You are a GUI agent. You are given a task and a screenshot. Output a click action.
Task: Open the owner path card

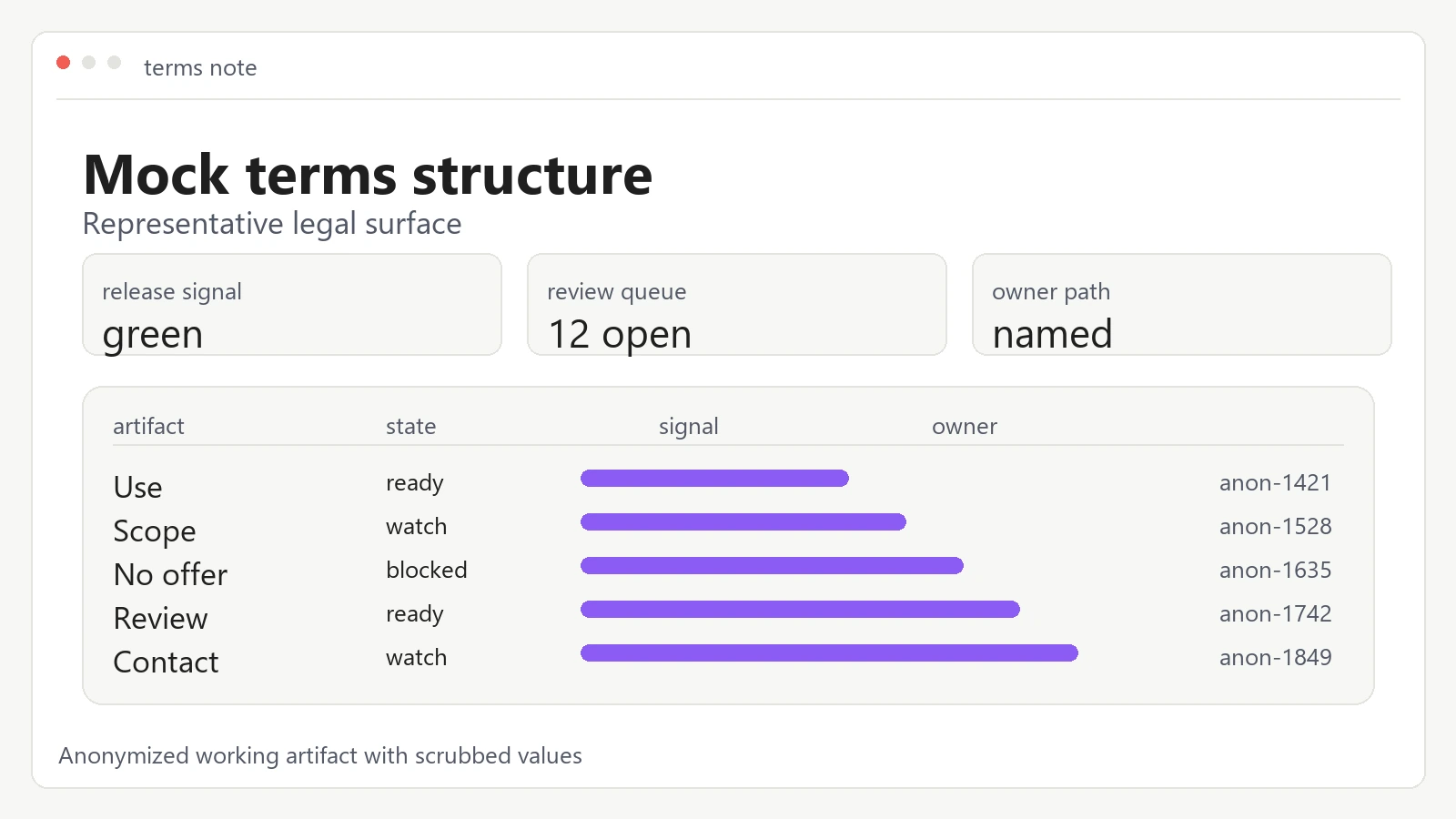[1182, 304]
